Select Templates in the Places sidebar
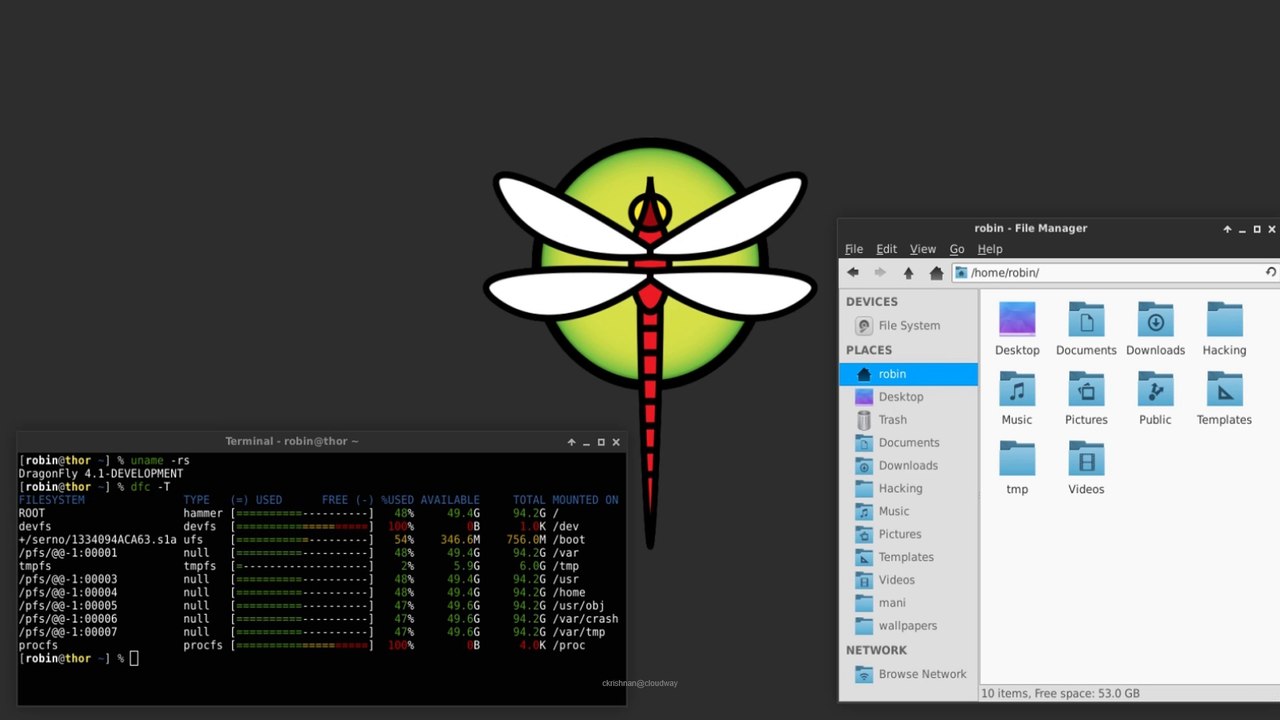Viewport: 1280px width, 720px height. coord(908,557)
